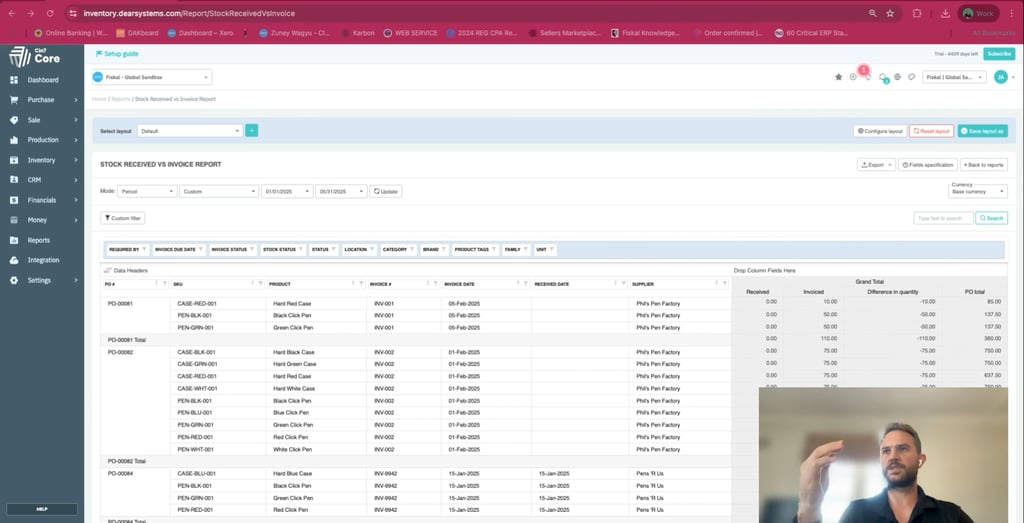Open the Export dropdown button

(x=876, y=165)
